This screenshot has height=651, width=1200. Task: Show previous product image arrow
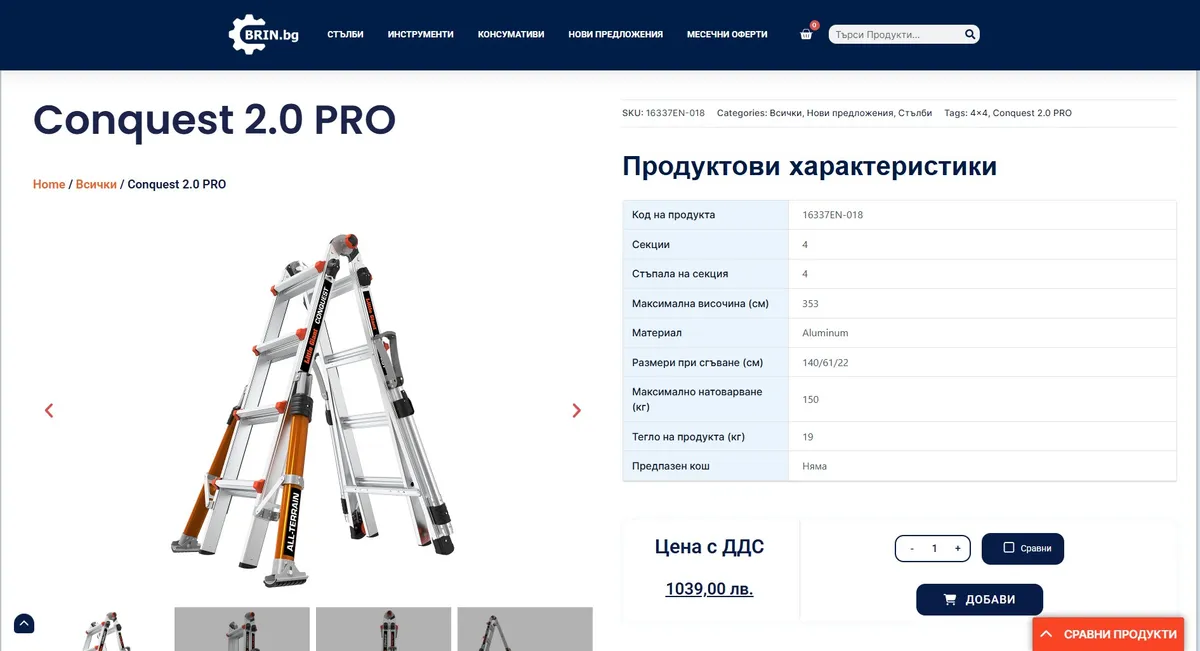pyautogui.click(x=49, y=410)
